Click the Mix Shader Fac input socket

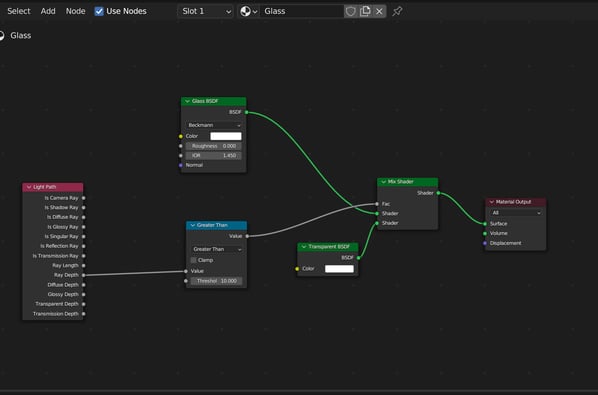(377, 204)
